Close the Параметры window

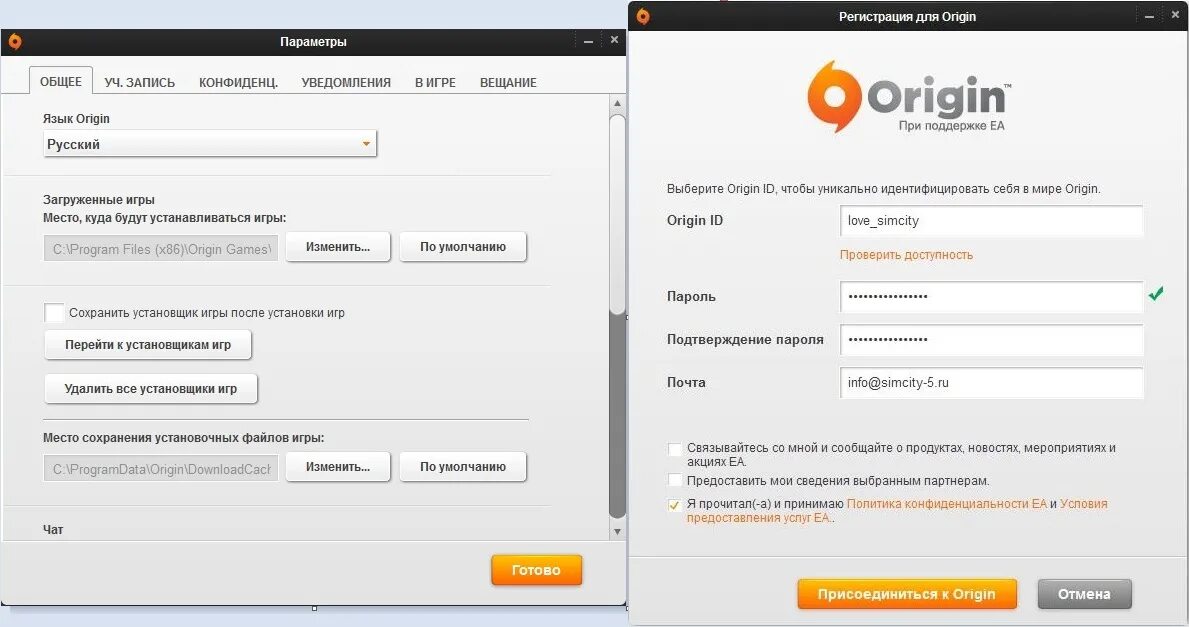pyautogui.click(x=614, y=40)
